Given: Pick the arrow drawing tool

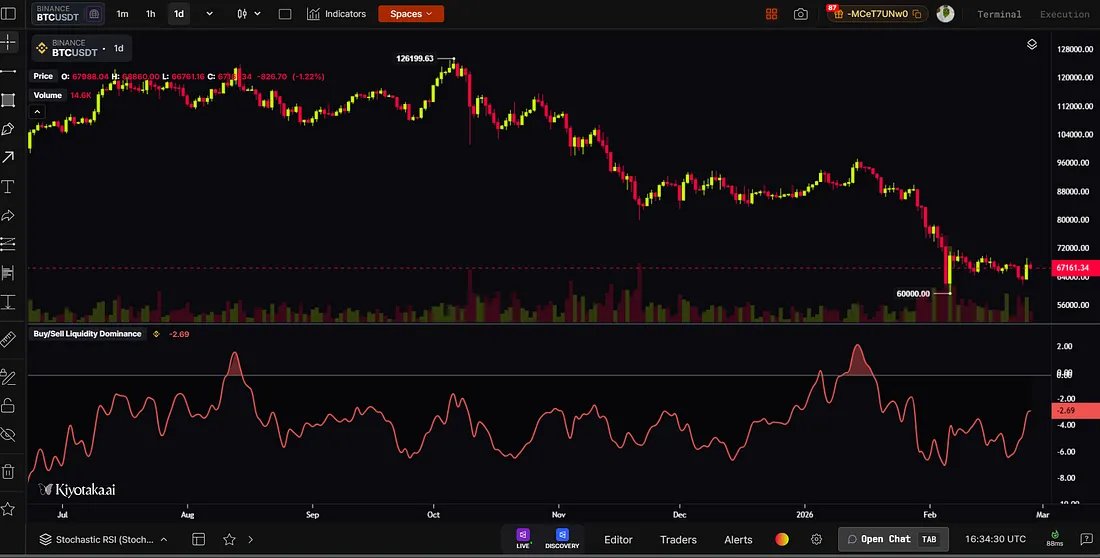Looking at the screenshot, I should 8,157.
